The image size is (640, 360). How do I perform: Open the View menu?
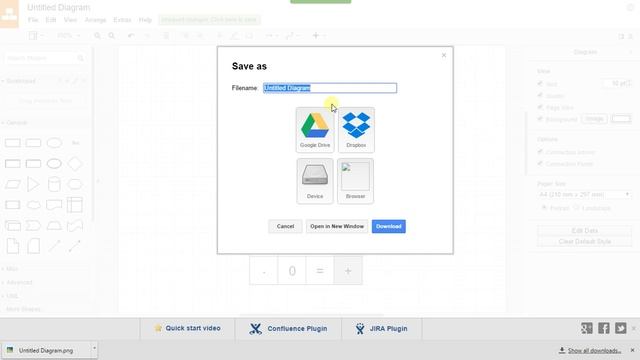point(70,20)
